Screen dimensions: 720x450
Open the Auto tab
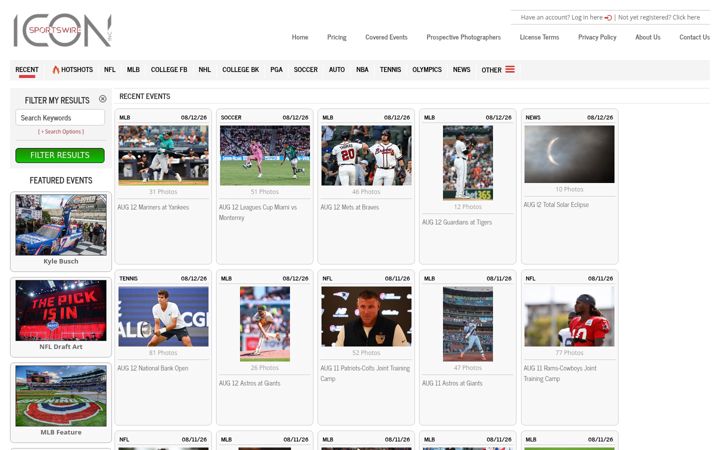[x=337, y=69]
